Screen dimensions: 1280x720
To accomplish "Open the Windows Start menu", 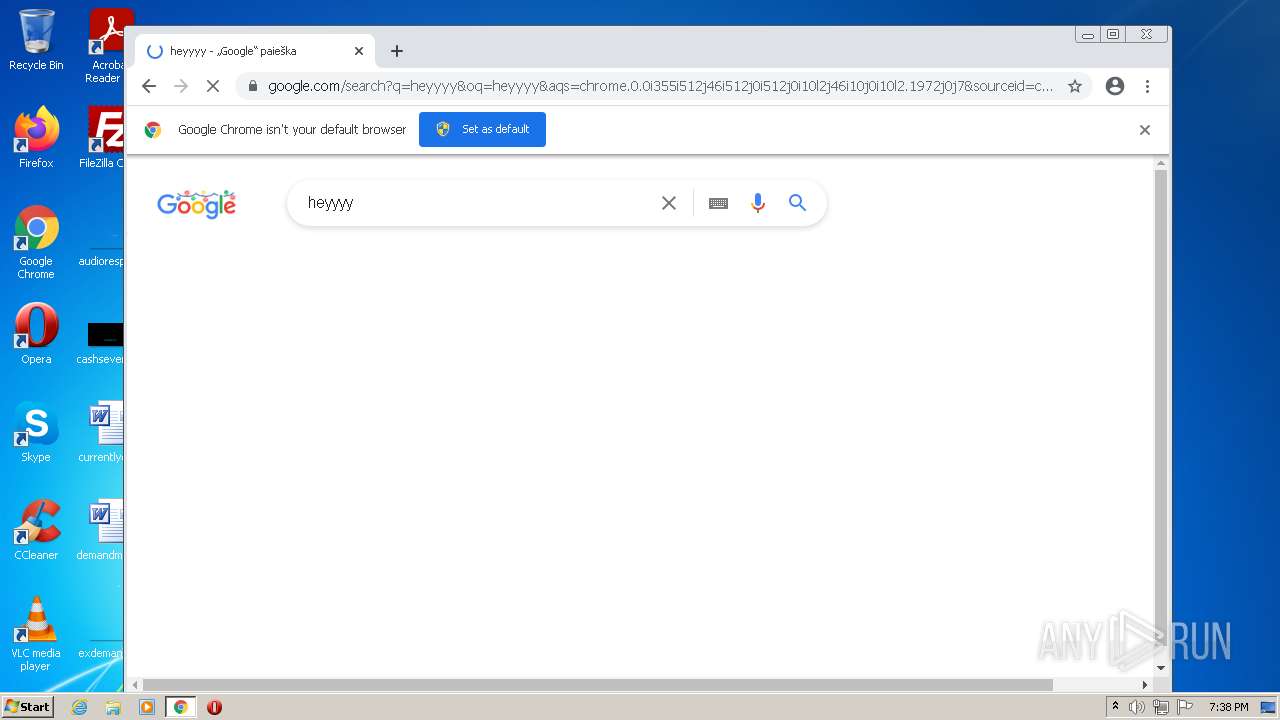I will coord(27,707).
